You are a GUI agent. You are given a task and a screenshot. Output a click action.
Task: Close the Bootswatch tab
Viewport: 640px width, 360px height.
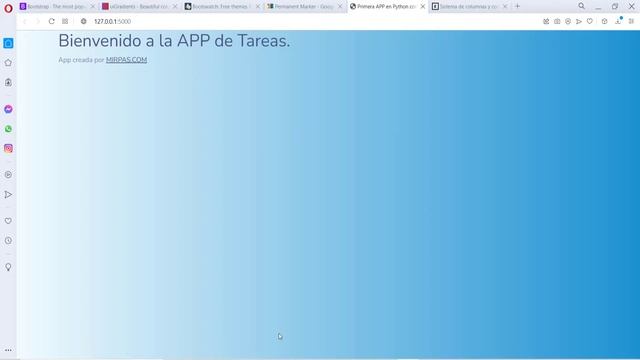point(258,7)
